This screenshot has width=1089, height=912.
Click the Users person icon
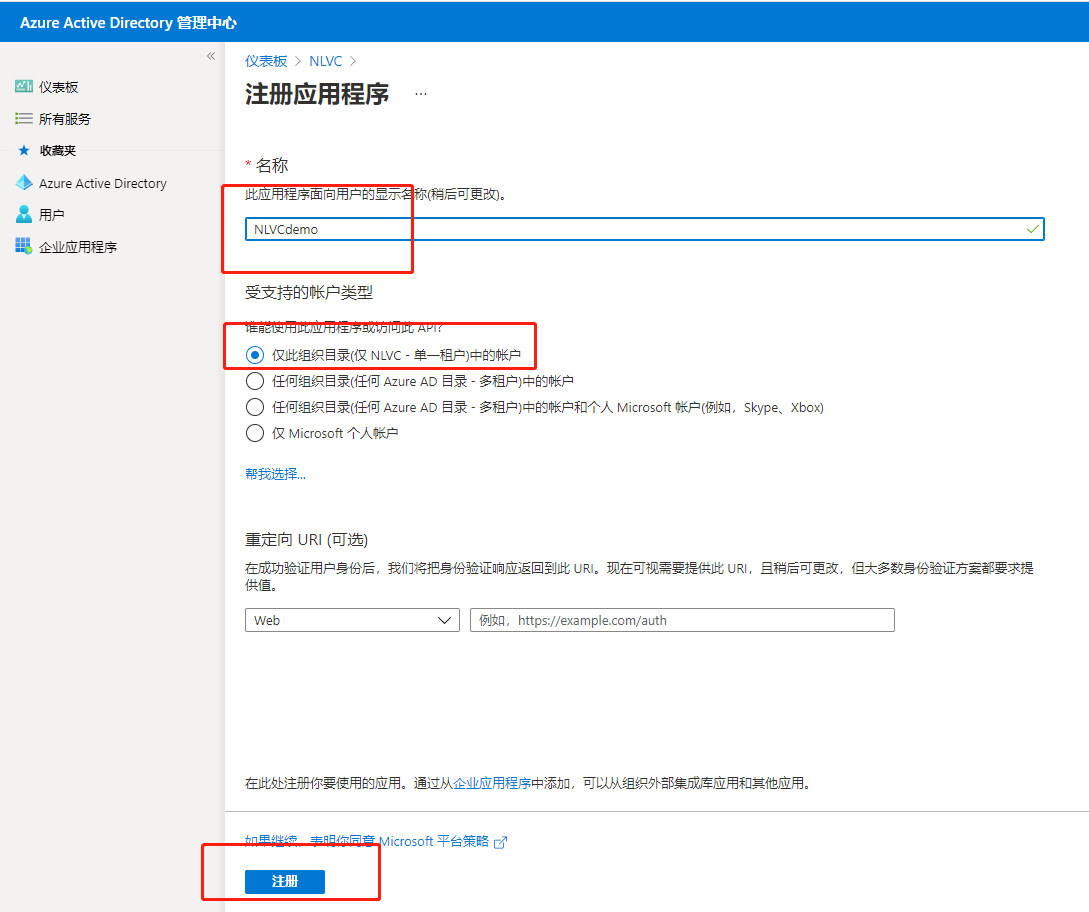pyautogui.click(x=24, y=214)
